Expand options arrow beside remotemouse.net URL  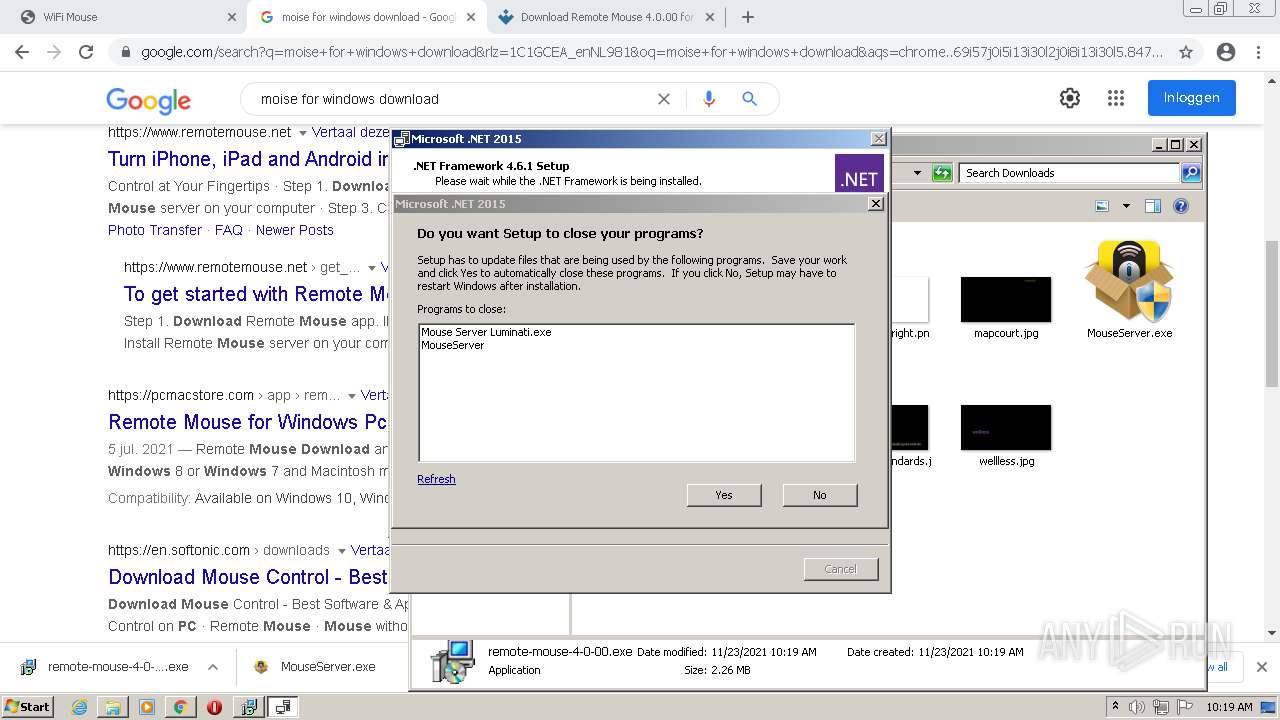pyautogui.click(x=303, y=133)
